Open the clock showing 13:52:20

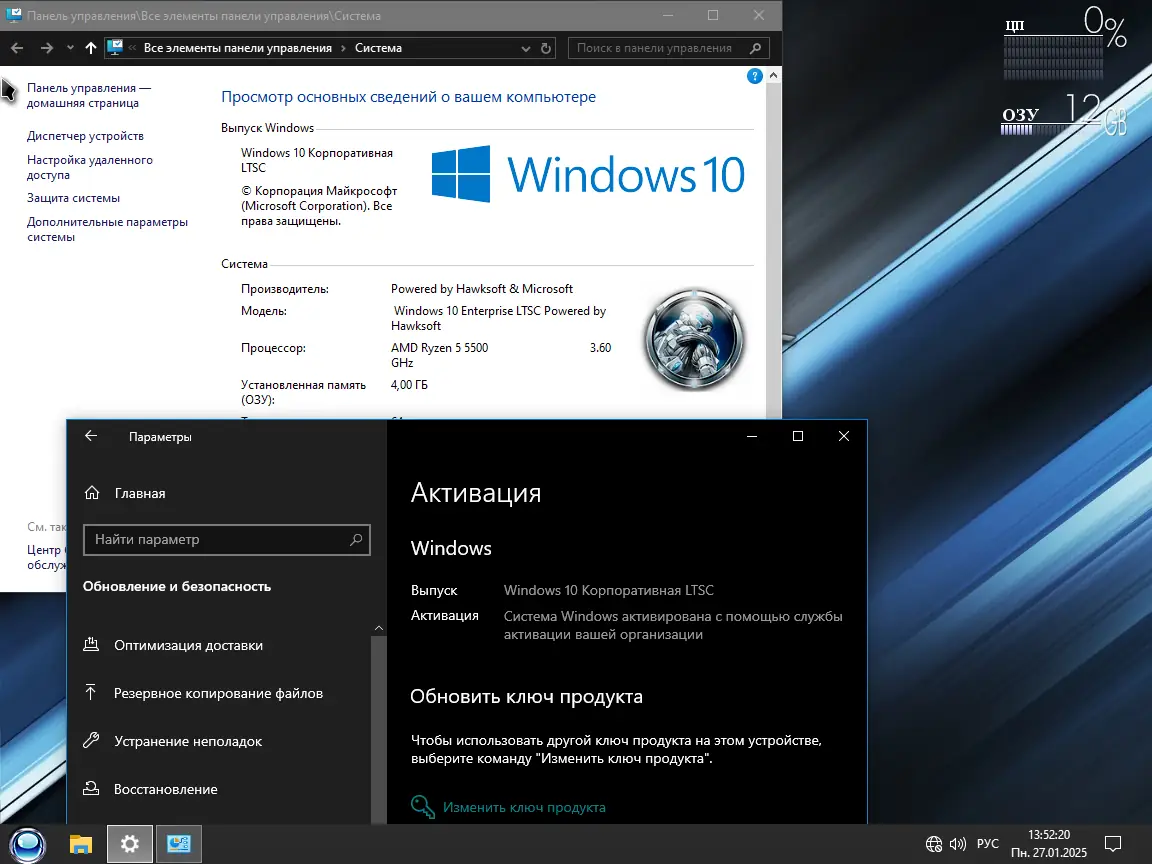pyautogui.click(x=1048, y=843)
